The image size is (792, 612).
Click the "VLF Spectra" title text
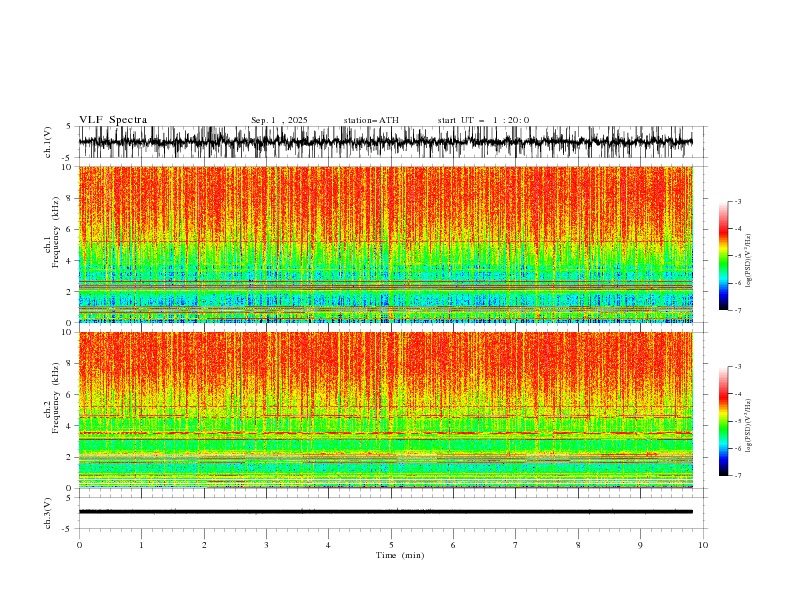coord(113,120)
